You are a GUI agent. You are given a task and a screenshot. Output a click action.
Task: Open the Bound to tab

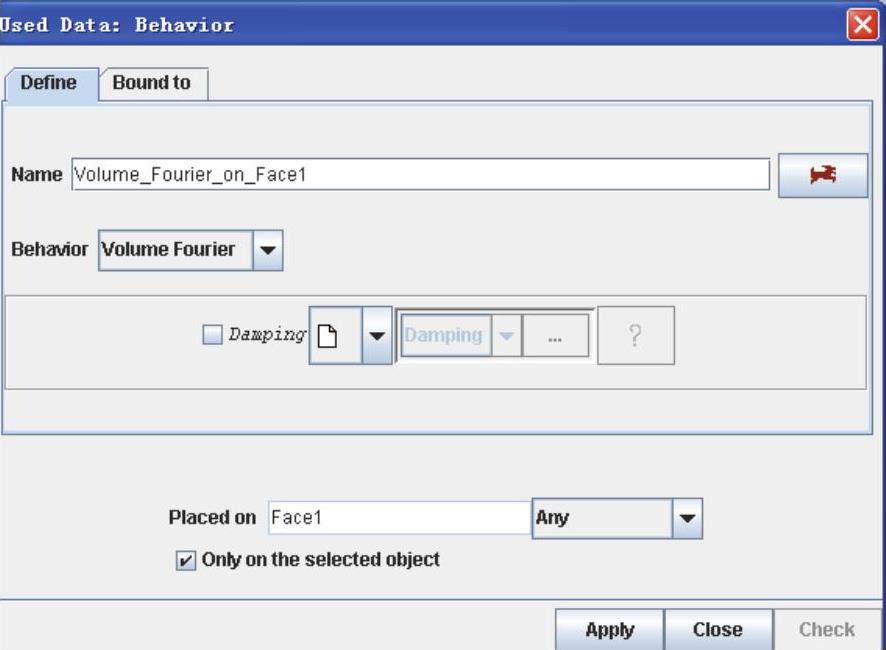(x=151, y=83)
